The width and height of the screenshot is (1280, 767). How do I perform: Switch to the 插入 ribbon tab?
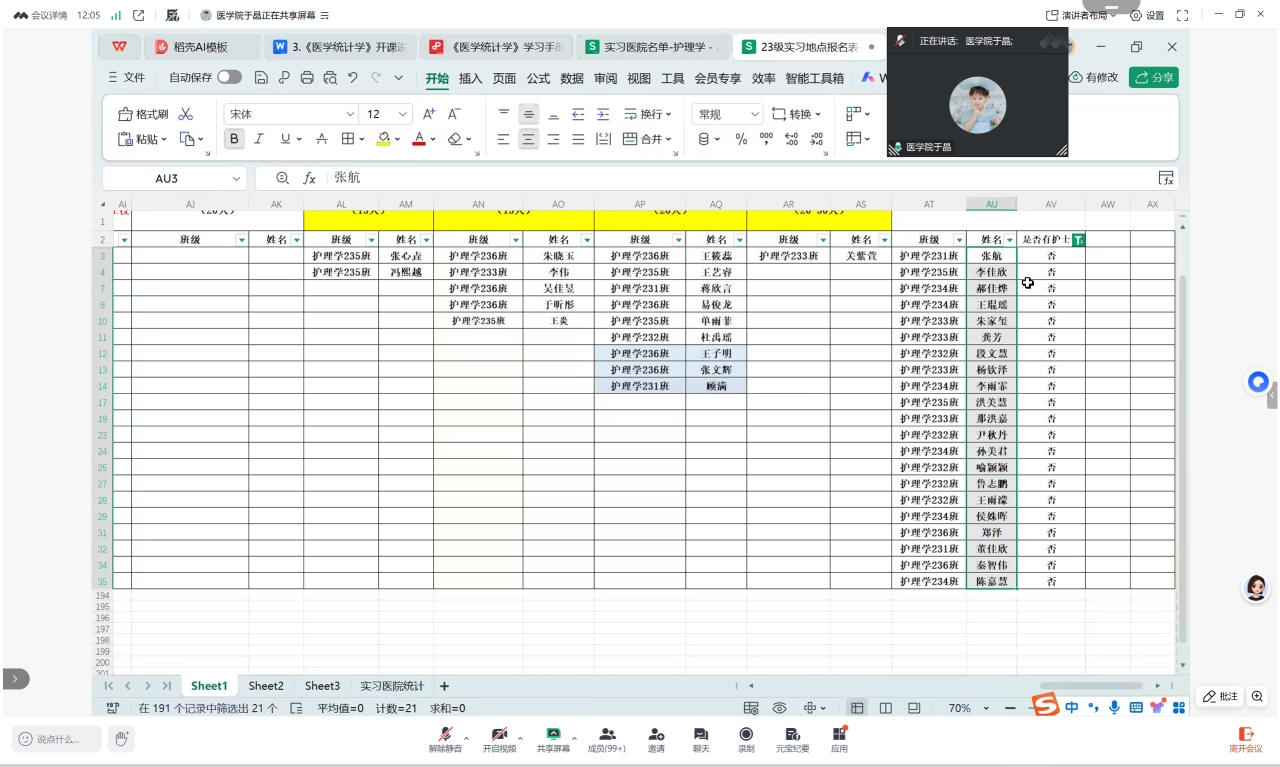click(470, 78)
